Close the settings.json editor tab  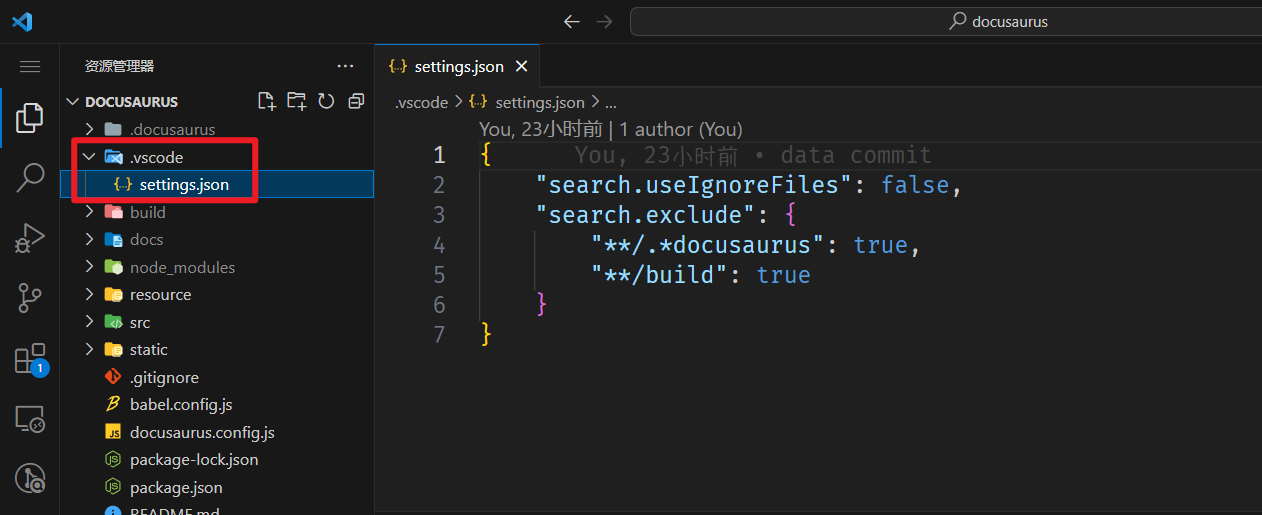tap(521, 67)
